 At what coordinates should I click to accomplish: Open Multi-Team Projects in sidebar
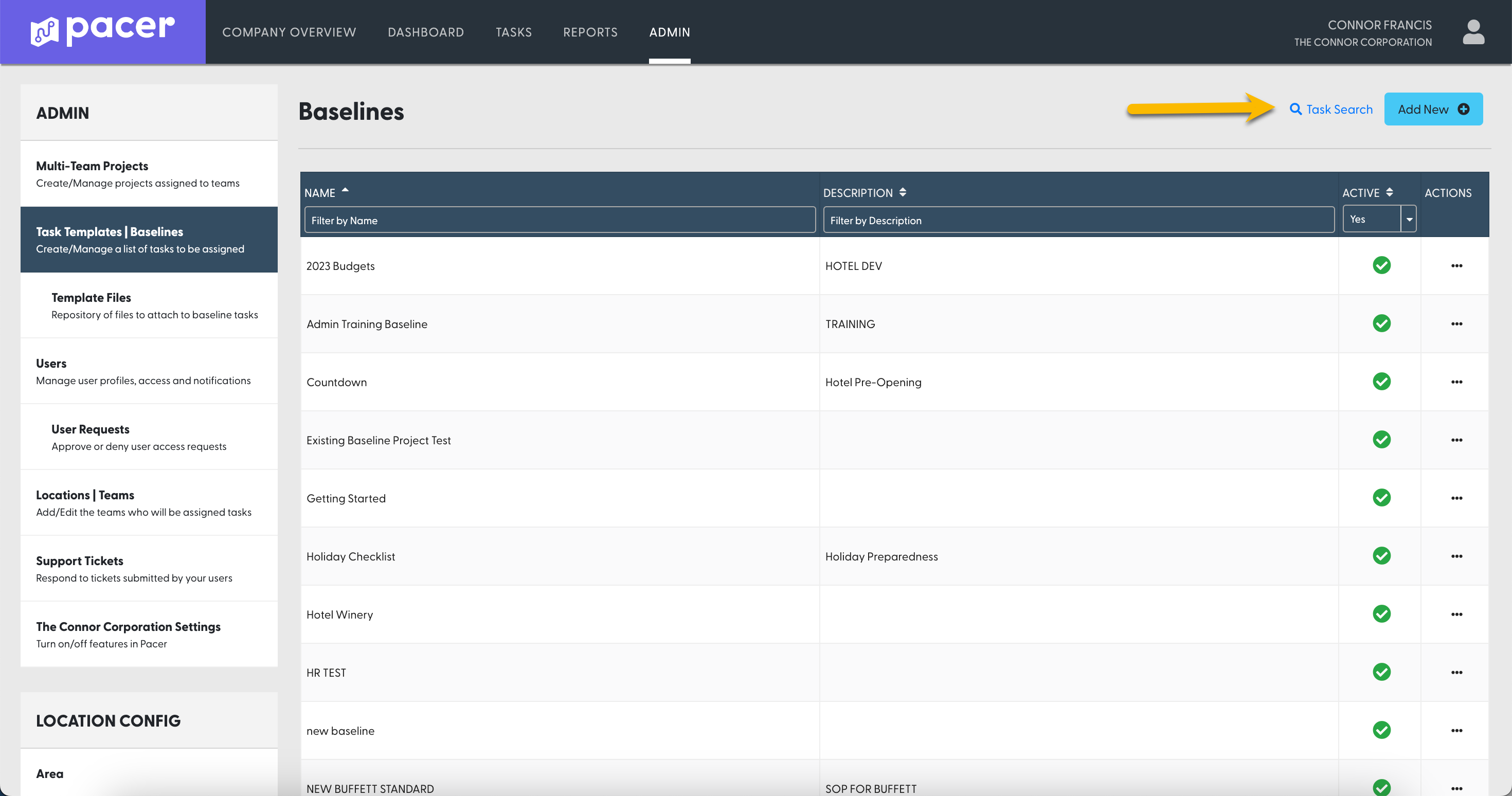pyautogui.click(x=149, y=174)
